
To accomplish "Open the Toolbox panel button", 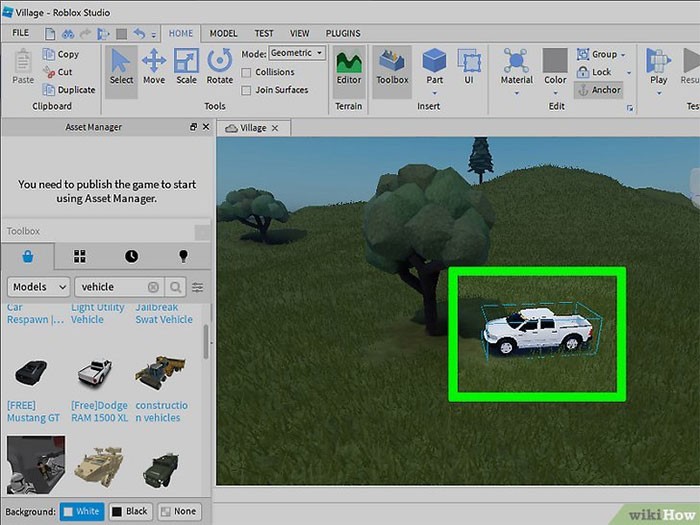I will click(x=392, y=66).
